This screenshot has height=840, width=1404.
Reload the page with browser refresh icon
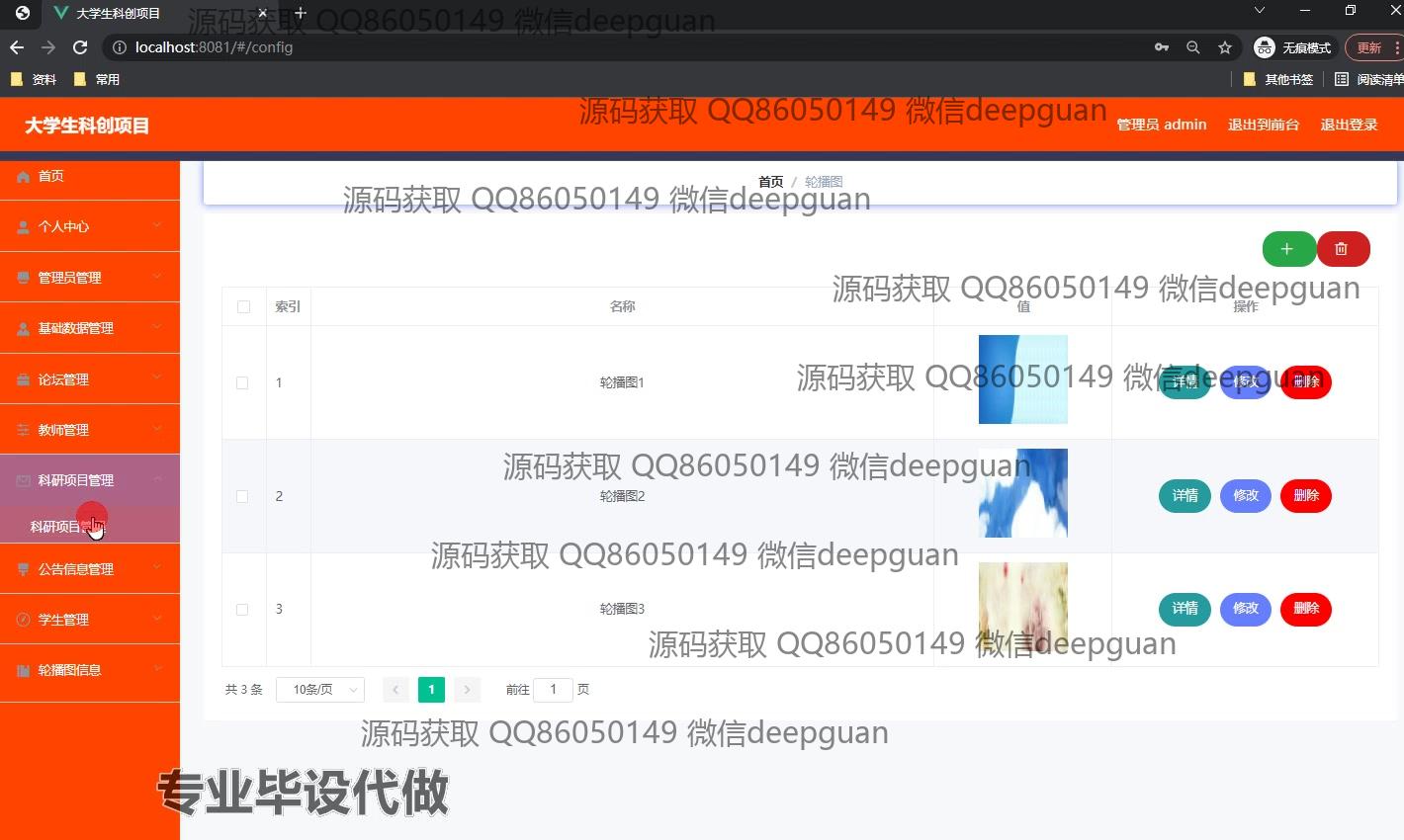80,47
